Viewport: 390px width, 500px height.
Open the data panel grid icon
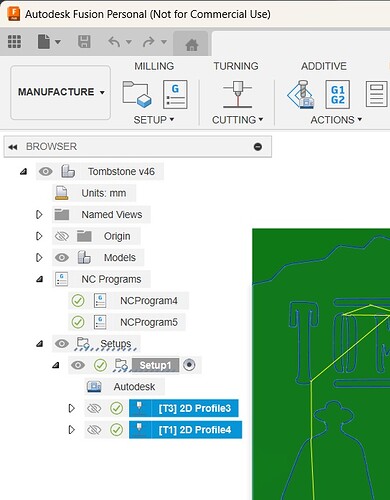click(14, 42)
